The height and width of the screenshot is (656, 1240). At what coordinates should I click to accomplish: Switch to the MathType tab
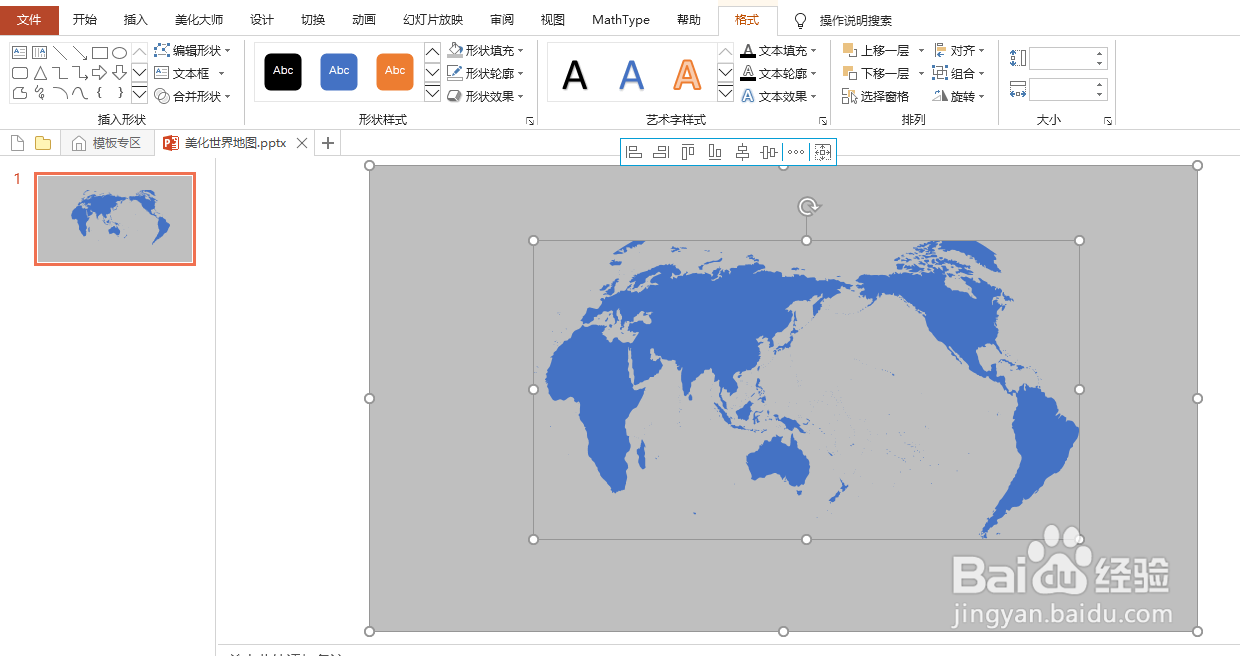[x=620, y=20]
